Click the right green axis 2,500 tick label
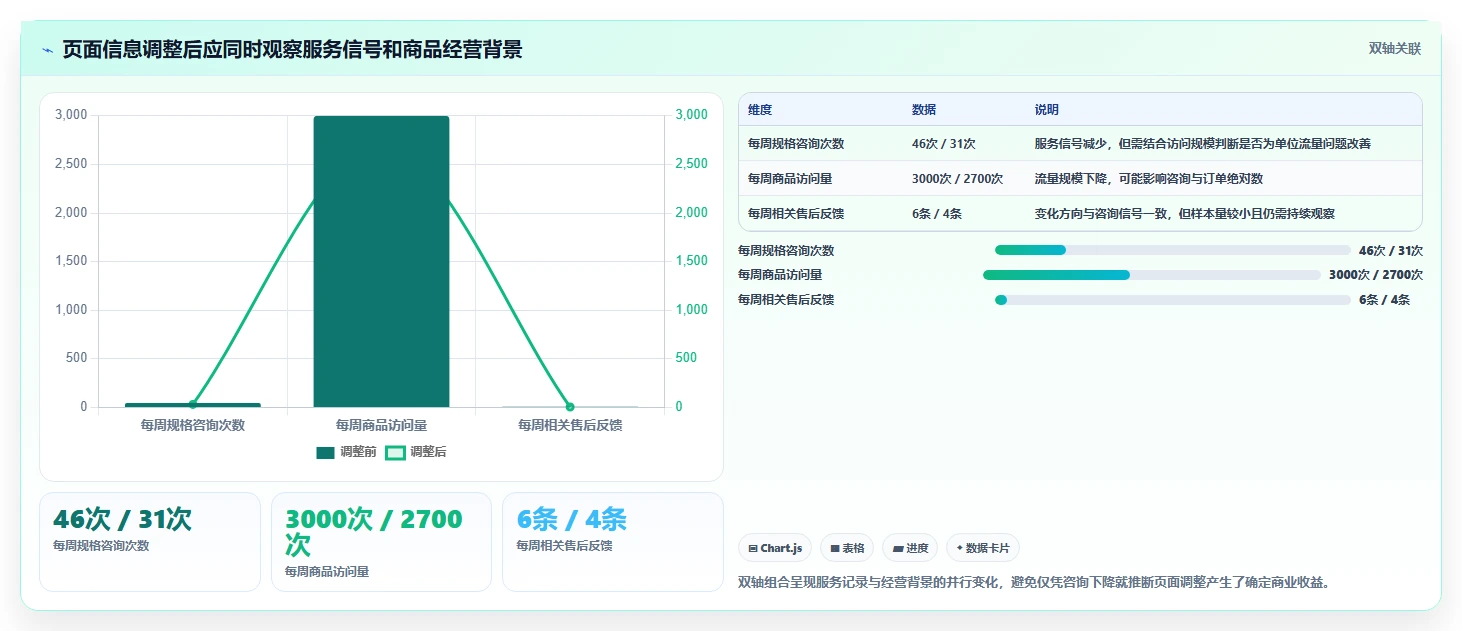Image resolution: width=1462 pixels, height=631 pixels. [x=691, y=164]
